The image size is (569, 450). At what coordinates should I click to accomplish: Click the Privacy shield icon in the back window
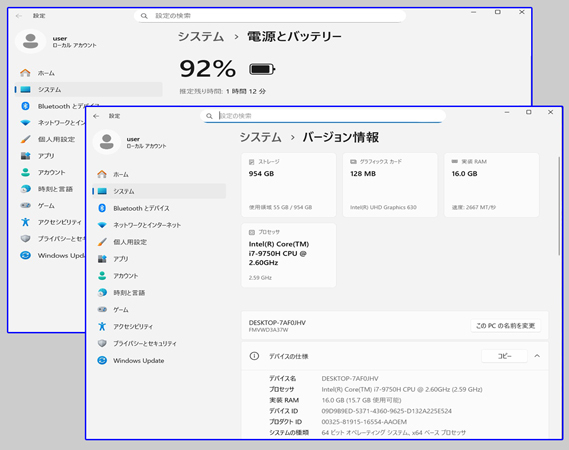[x=25, y=238]
